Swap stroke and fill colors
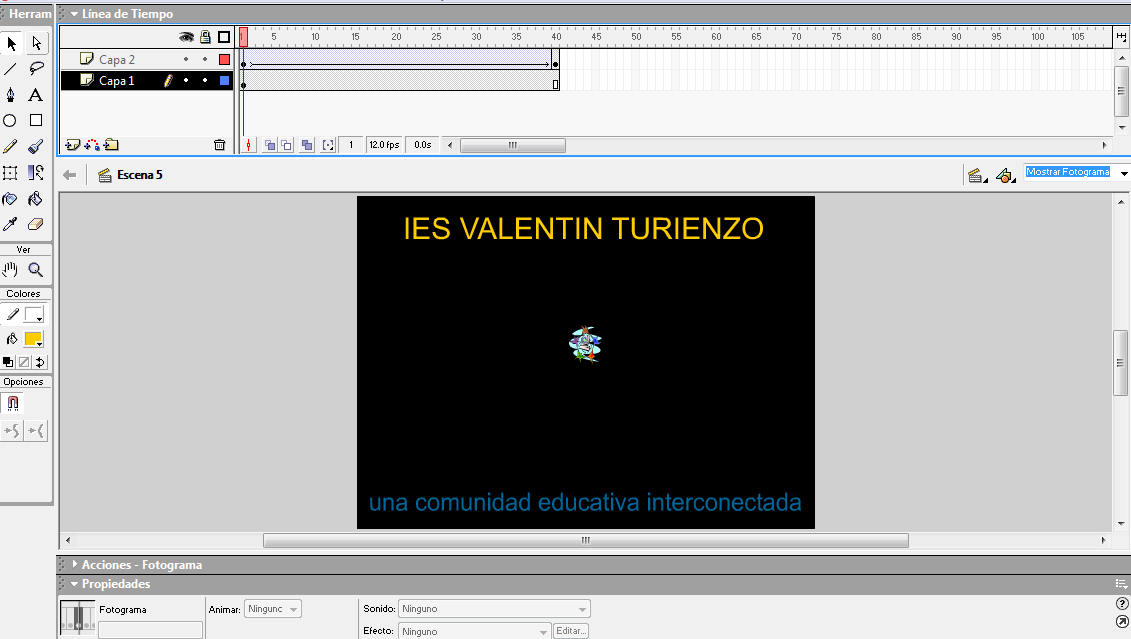Image resolution: width=1131 pixels, height=639 pixels. tap(40, 362)
